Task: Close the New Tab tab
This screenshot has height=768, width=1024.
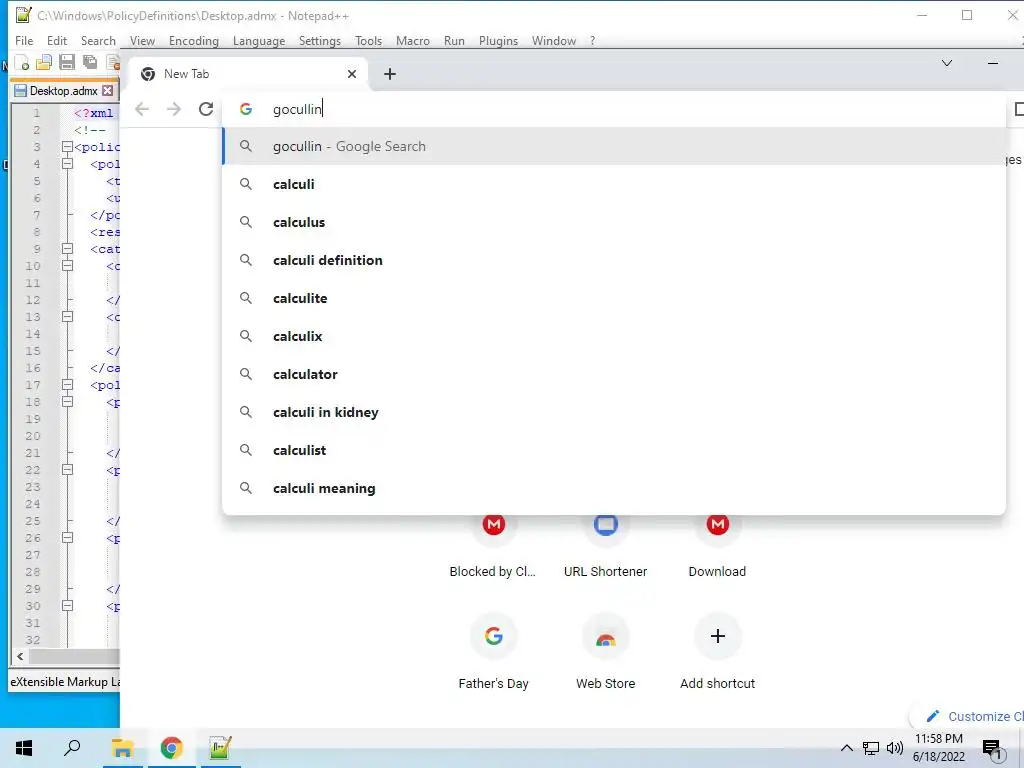Action: click(352, 74)
